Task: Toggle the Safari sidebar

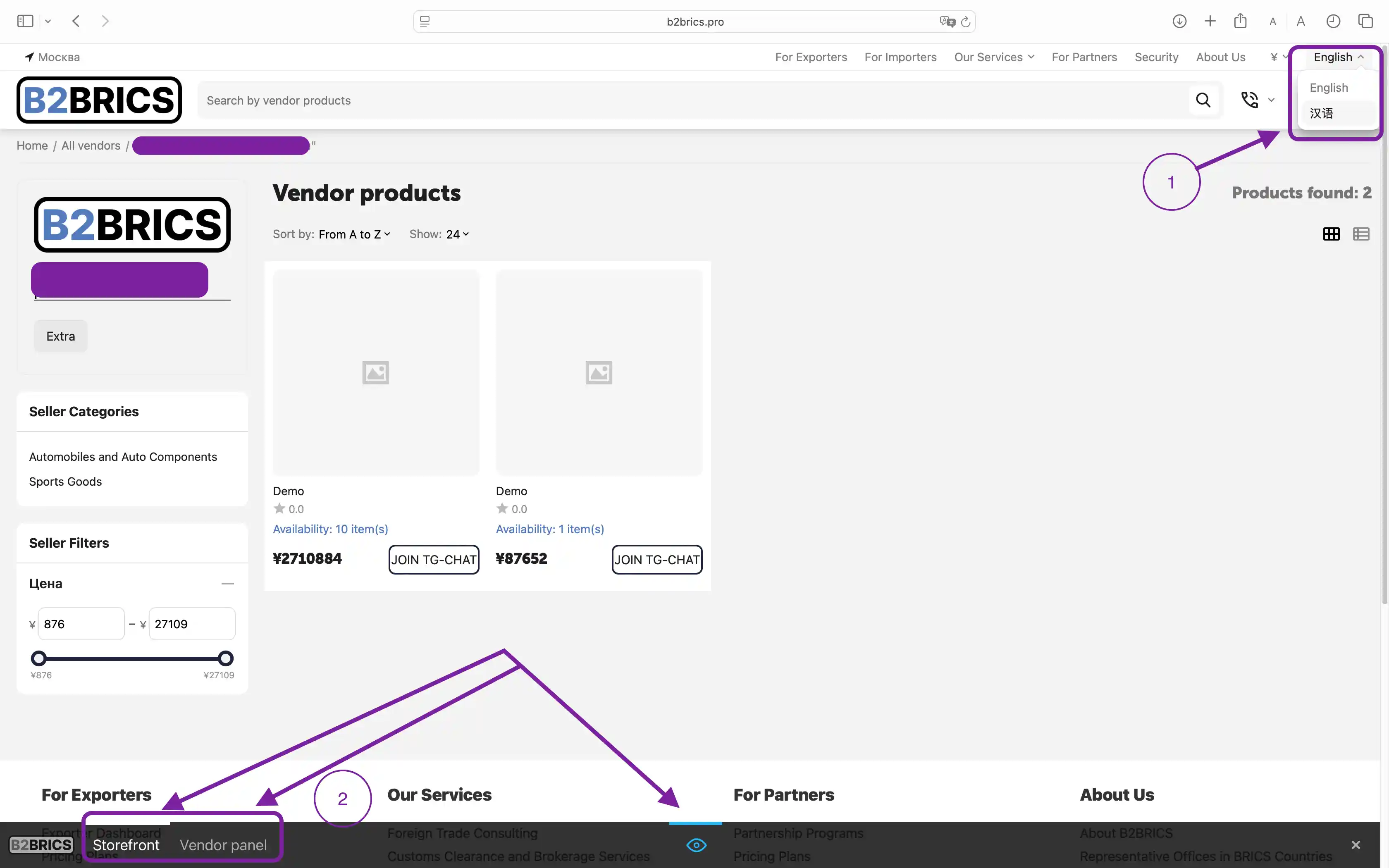Action: pyautogui.click(x=25, y=21)
